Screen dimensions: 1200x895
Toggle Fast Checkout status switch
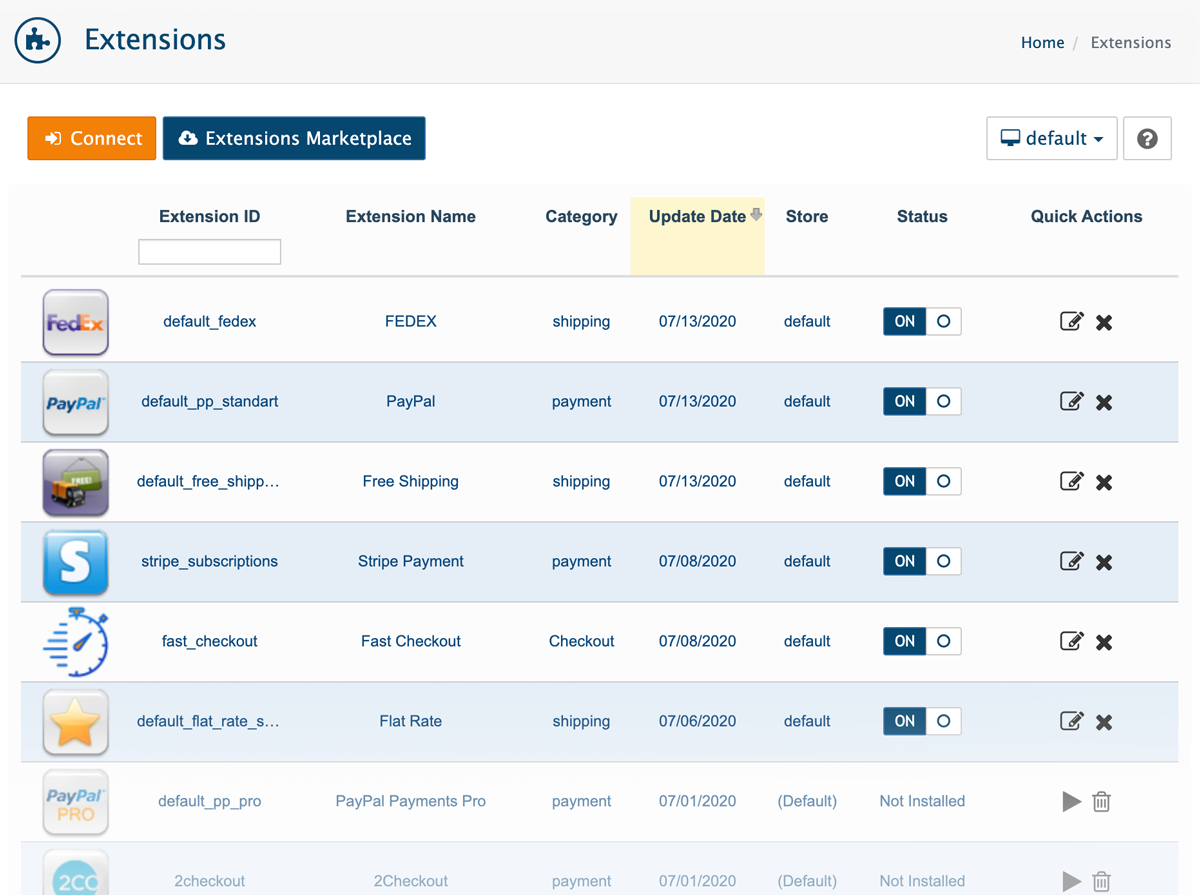pos(922,641)
